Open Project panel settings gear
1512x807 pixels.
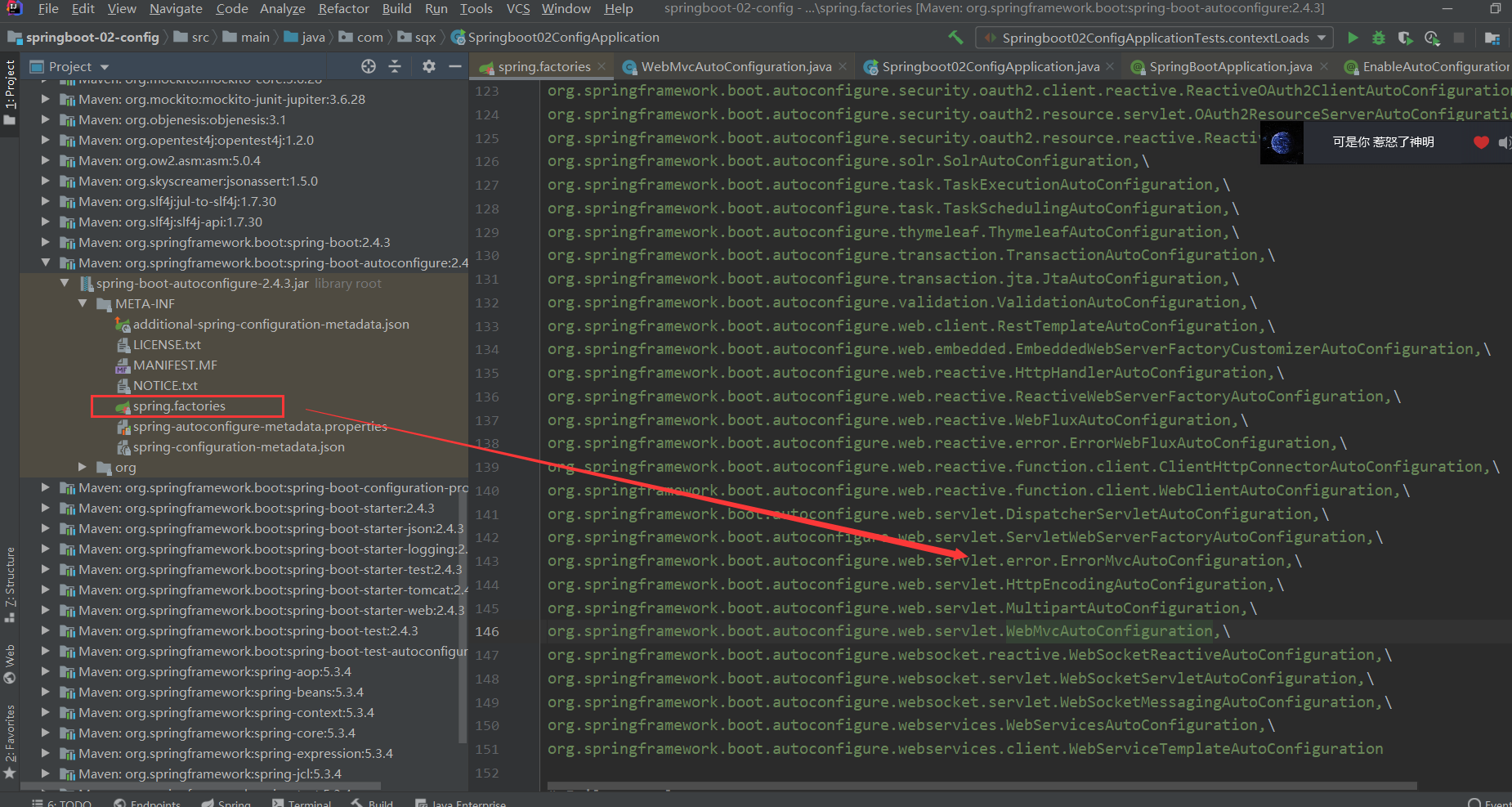tap(429, 66)
